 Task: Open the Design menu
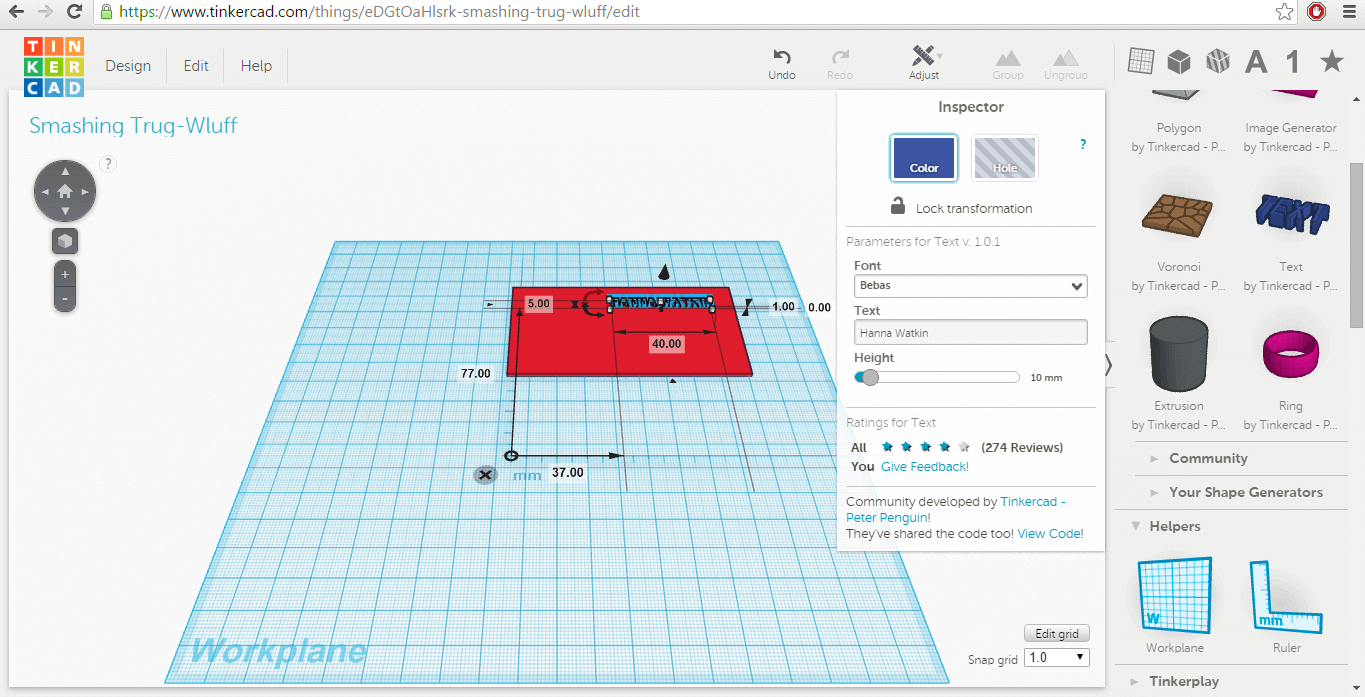(128, 66)
